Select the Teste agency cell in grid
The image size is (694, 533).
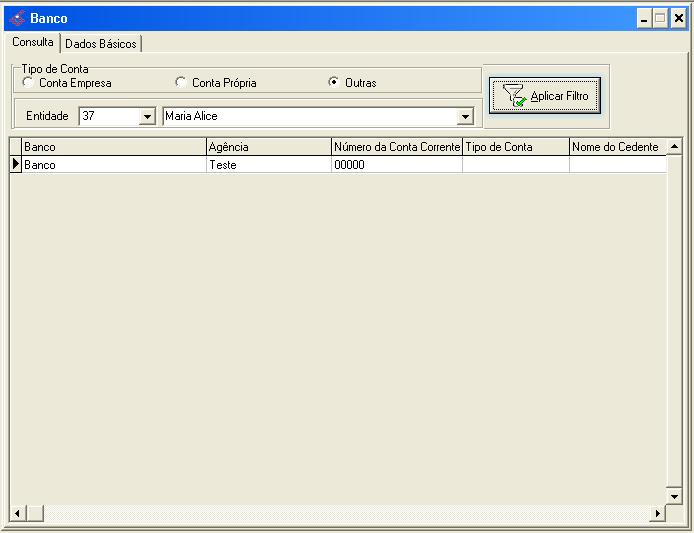tap(268, 165)
